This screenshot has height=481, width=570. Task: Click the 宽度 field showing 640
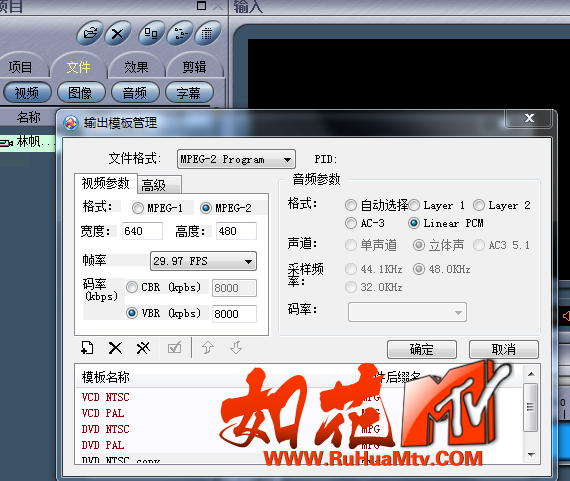click(x=142, y=231)
